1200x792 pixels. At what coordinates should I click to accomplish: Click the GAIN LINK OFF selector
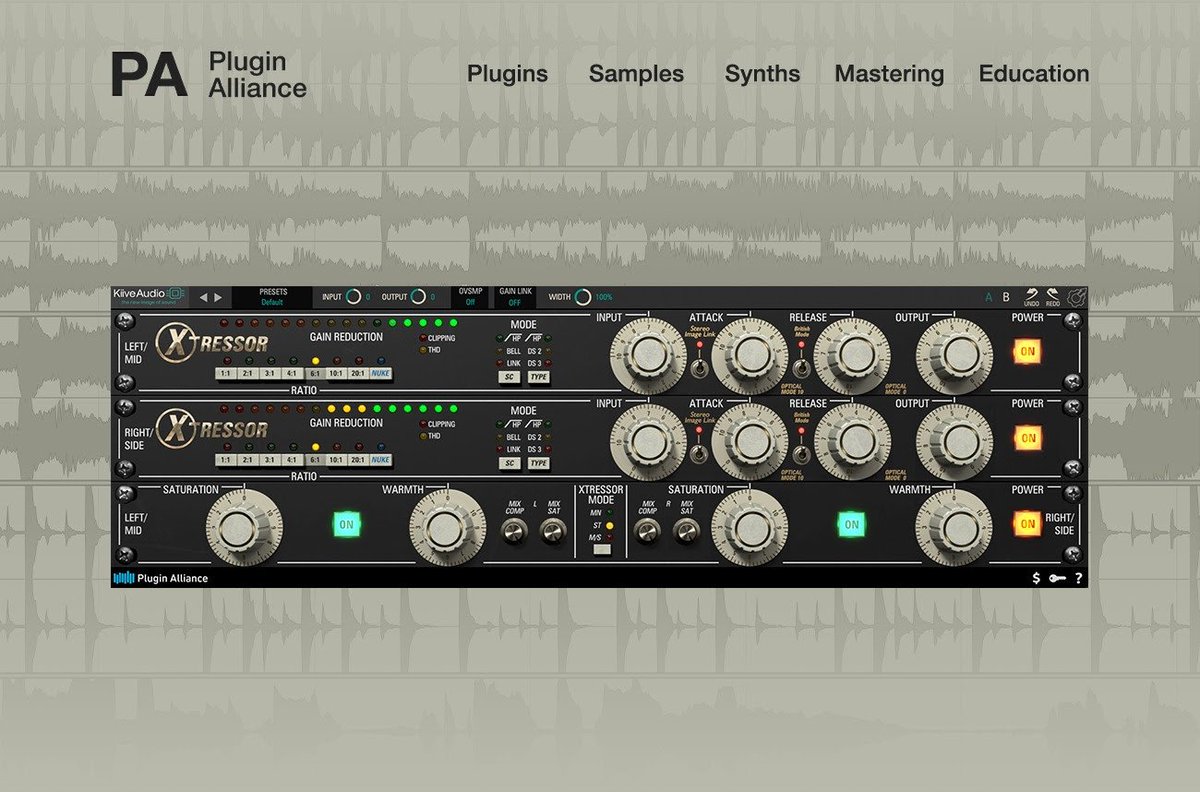pos(514,297)
